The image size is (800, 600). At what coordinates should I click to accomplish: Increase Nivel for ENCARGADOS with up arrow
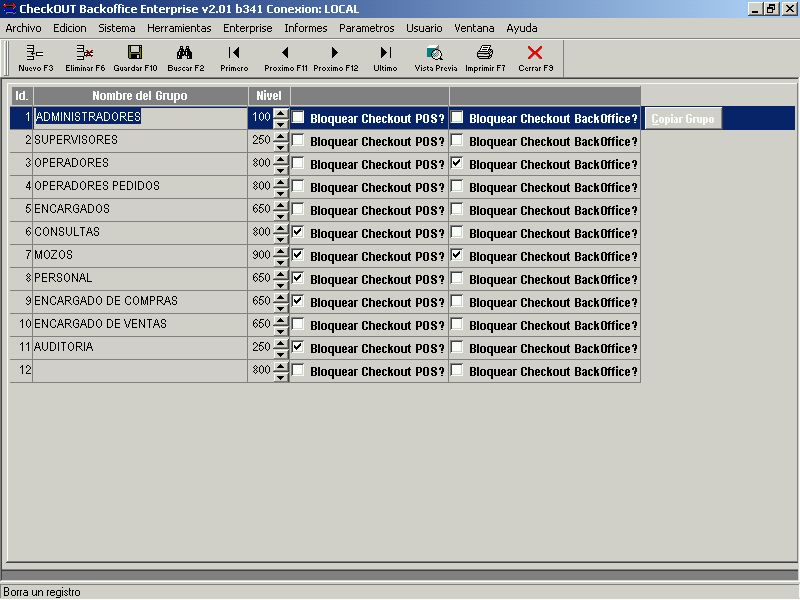(x=281, y=205)
